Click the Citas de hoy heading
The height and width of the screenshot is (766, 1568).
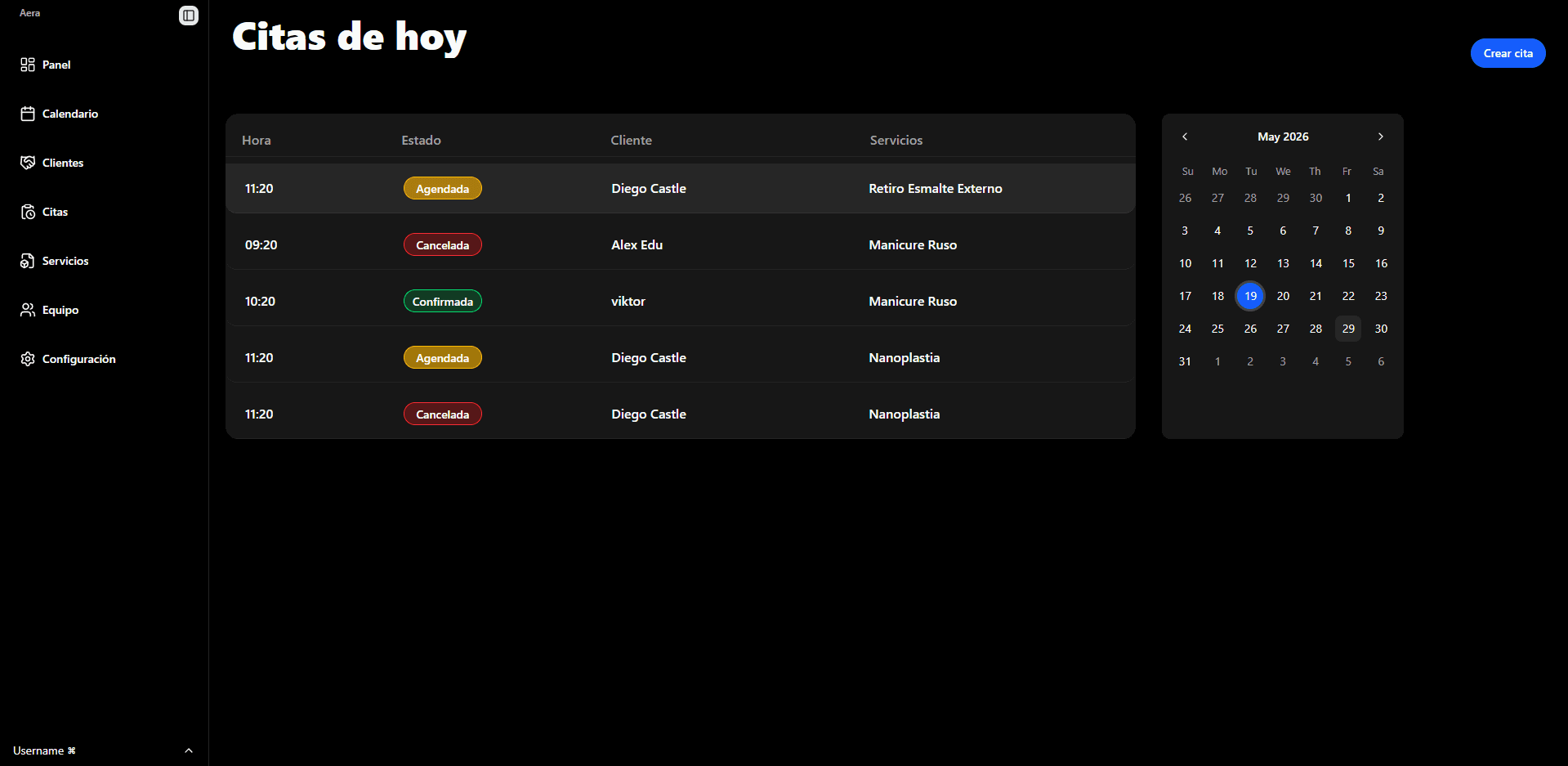pos(349,38)
